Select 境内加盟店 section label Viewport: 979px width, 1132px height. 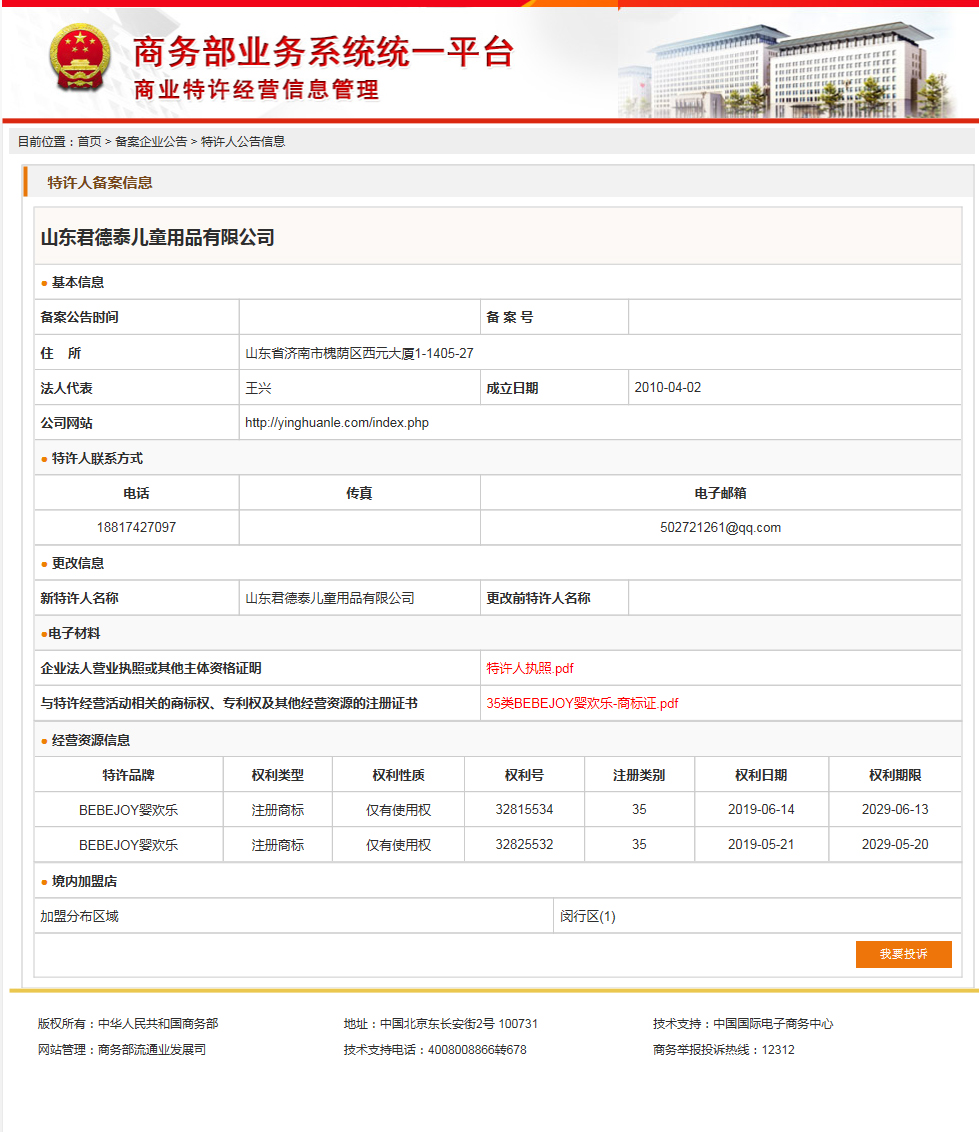84,881
